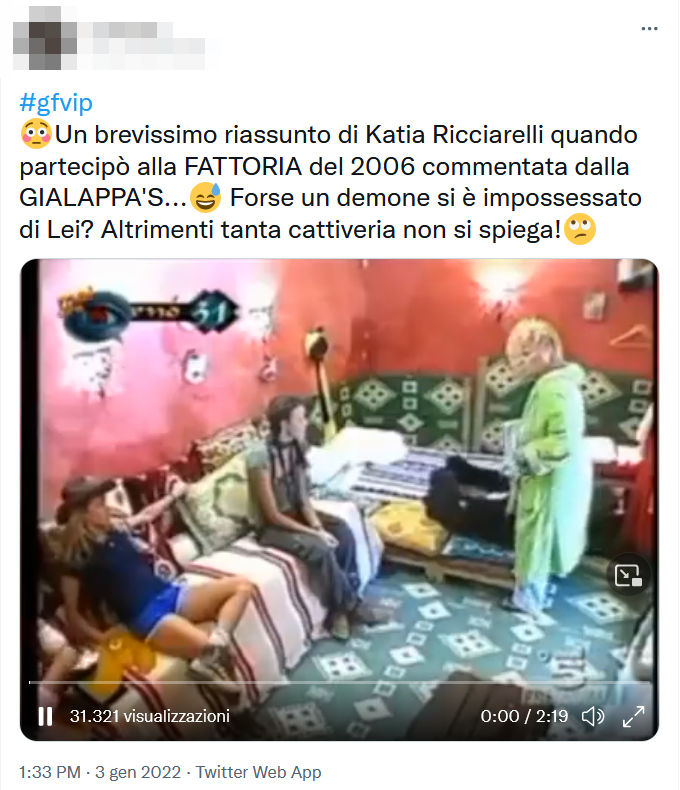Click the flushed face emoji starting the tweet

click(x=36, y=135)
